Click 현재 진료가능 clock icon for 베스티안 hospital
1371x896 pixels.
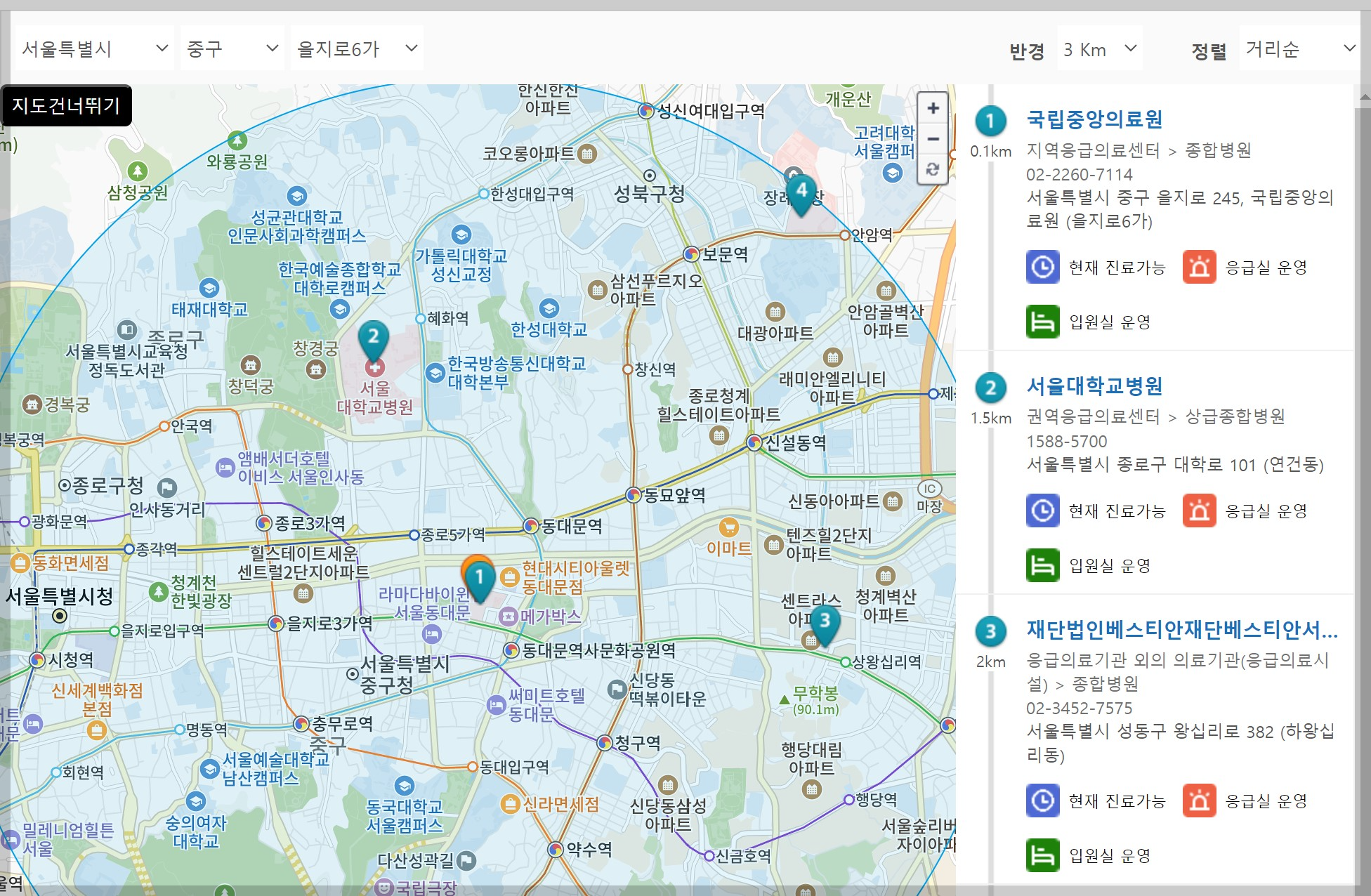point(1042,801)
